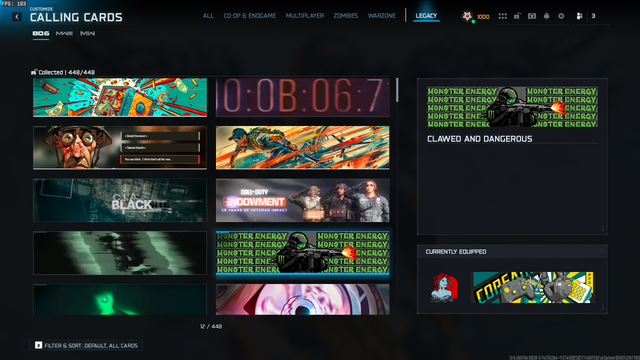Click the party count number 3
Screen dimensions: 640x360
[593, 16]
